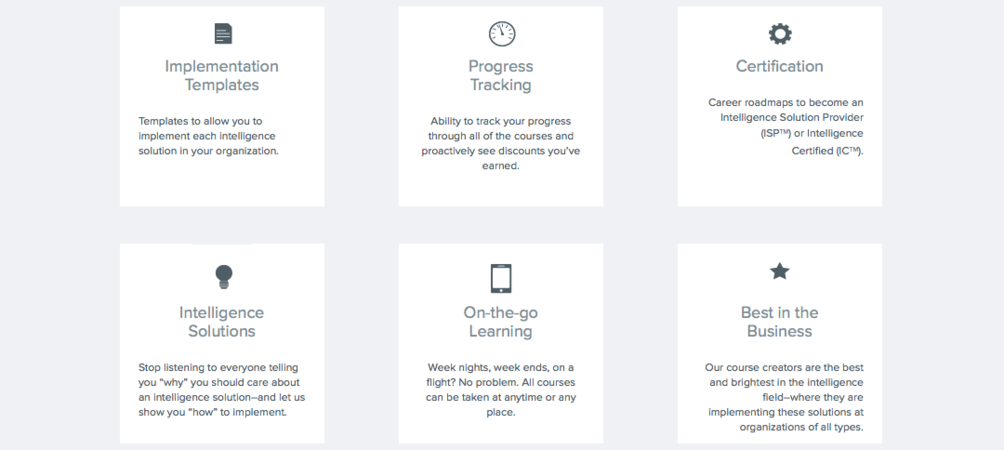Click the templates description paragraph
1004x450 pixels.
click(209, 136)
